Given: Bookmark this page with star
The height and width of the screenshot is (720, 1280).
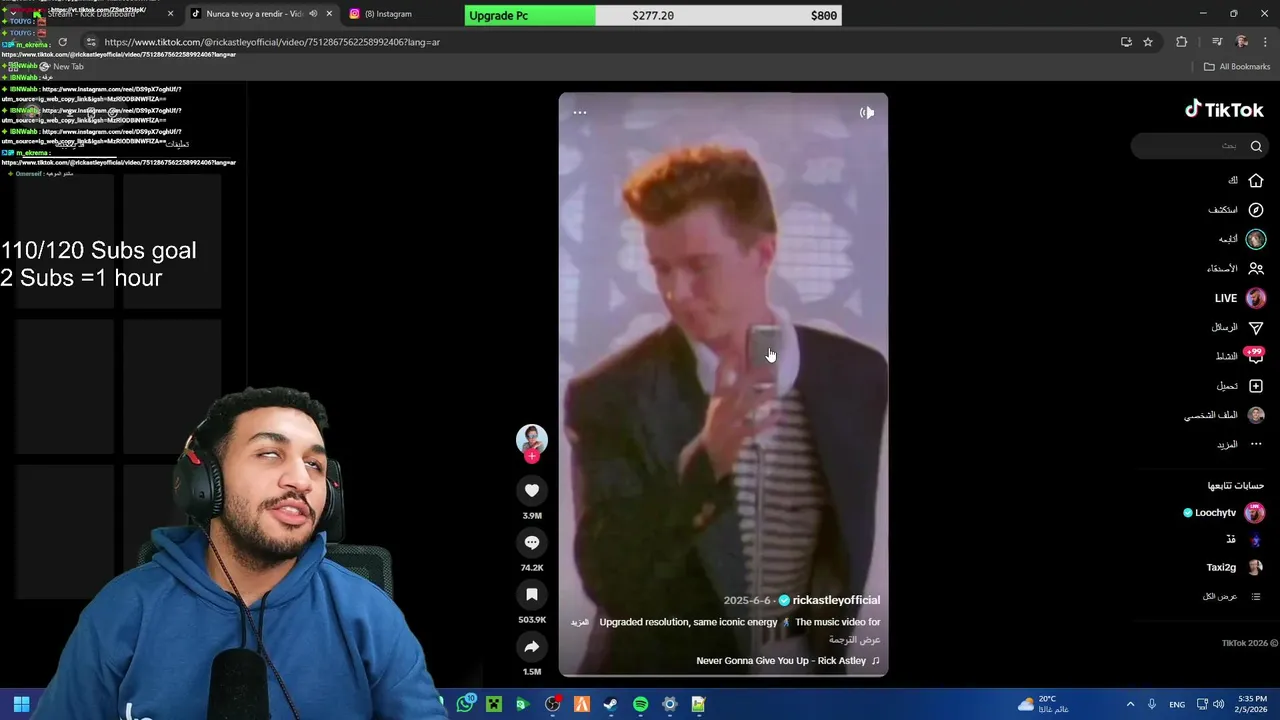Looking at the screenshot, I should click(x=1148, y=42).
